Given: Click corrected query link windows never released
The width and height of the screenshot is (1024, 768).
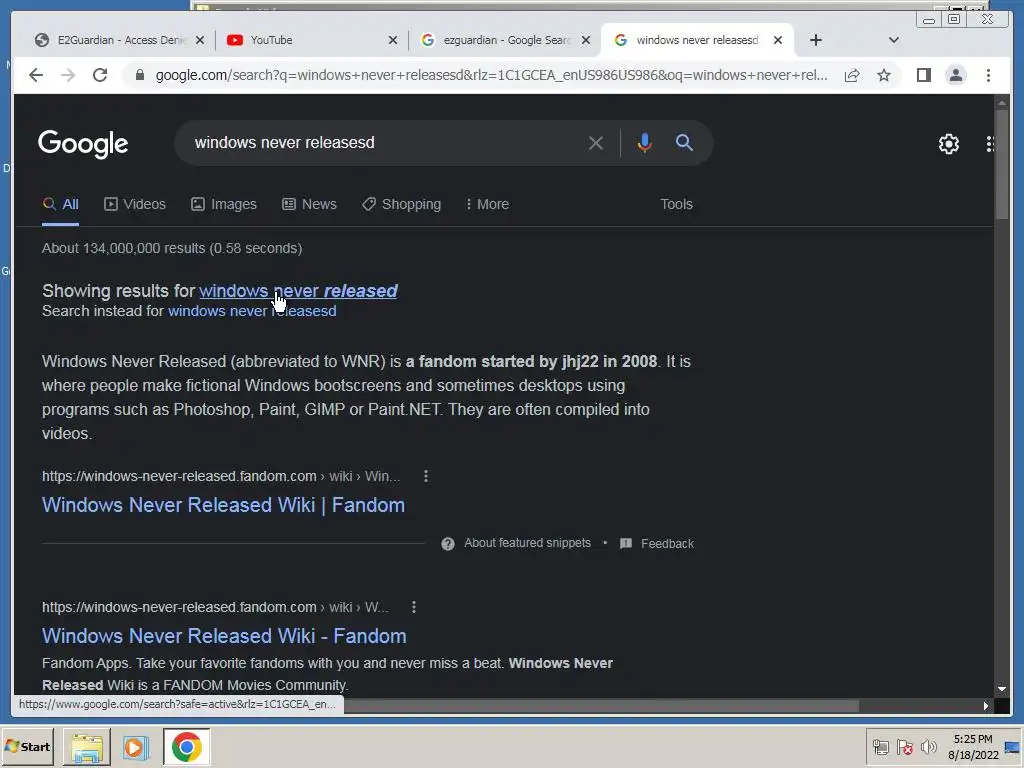Looking at the screenshot, I should (x=298, y=291).
